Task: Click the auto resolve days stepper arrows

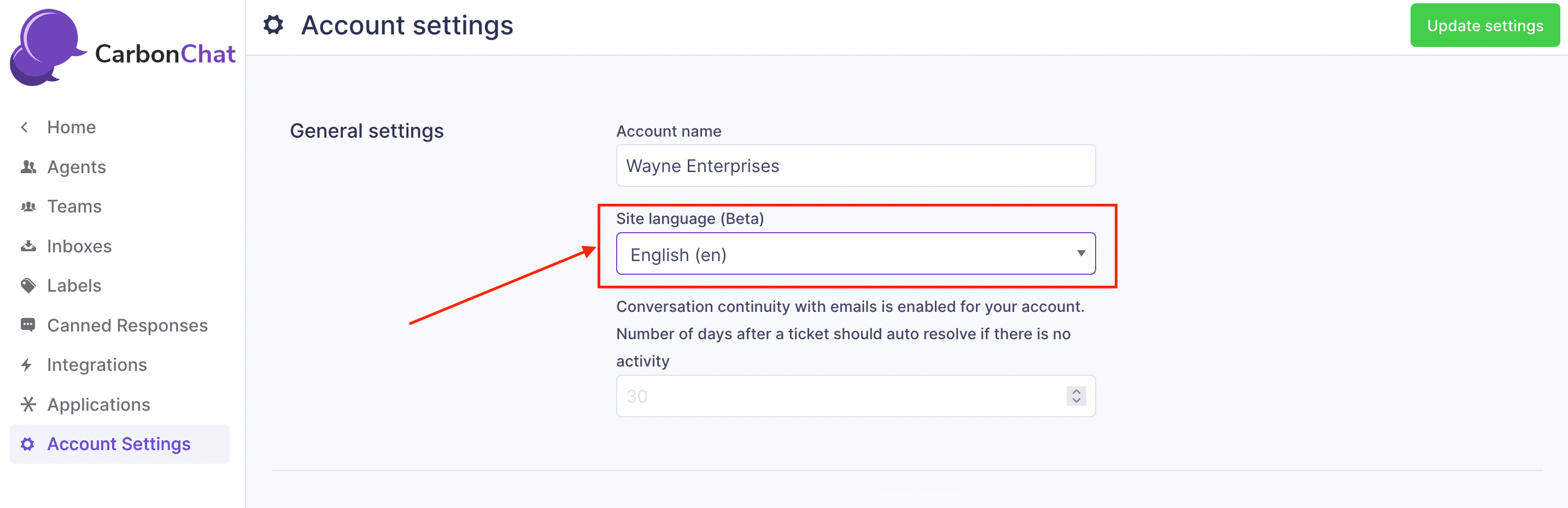Action: click(1075, 396)
